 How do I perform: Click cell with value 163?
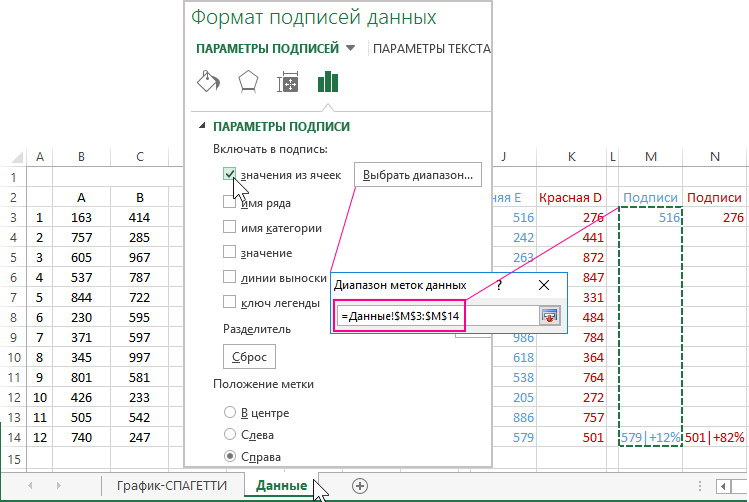pos(82,218)
